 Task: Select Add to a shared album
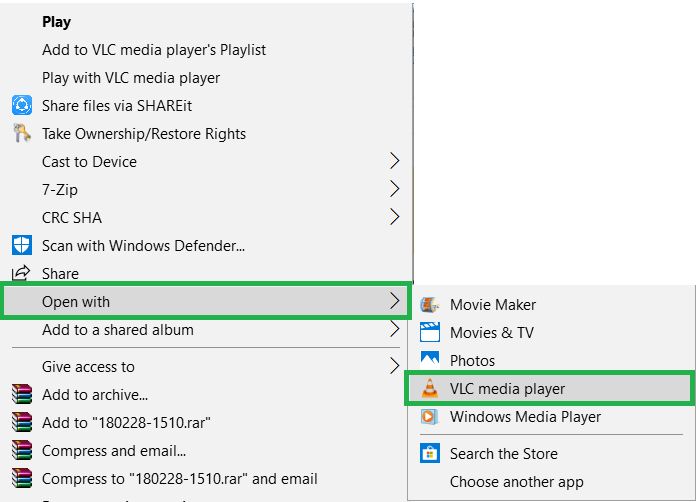118,330
